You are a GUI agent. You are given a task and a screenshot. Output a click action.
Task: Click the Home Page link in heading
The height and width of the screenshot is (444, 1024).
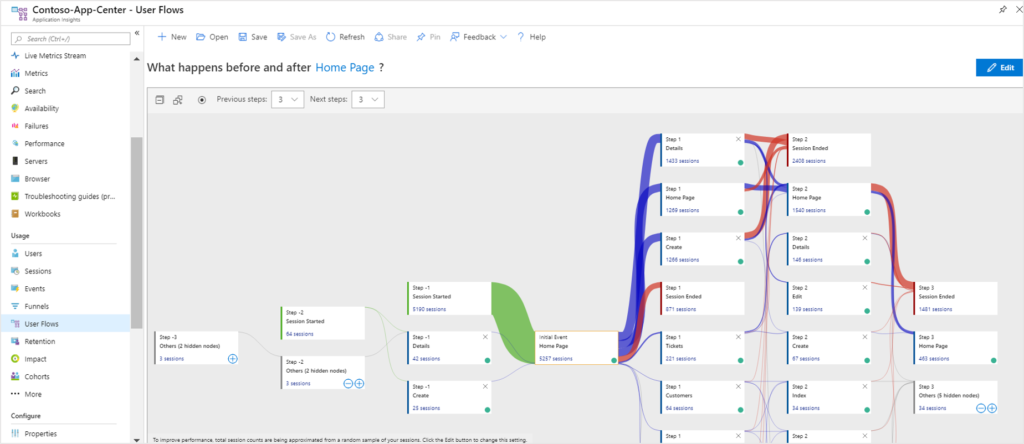point(345,67)
